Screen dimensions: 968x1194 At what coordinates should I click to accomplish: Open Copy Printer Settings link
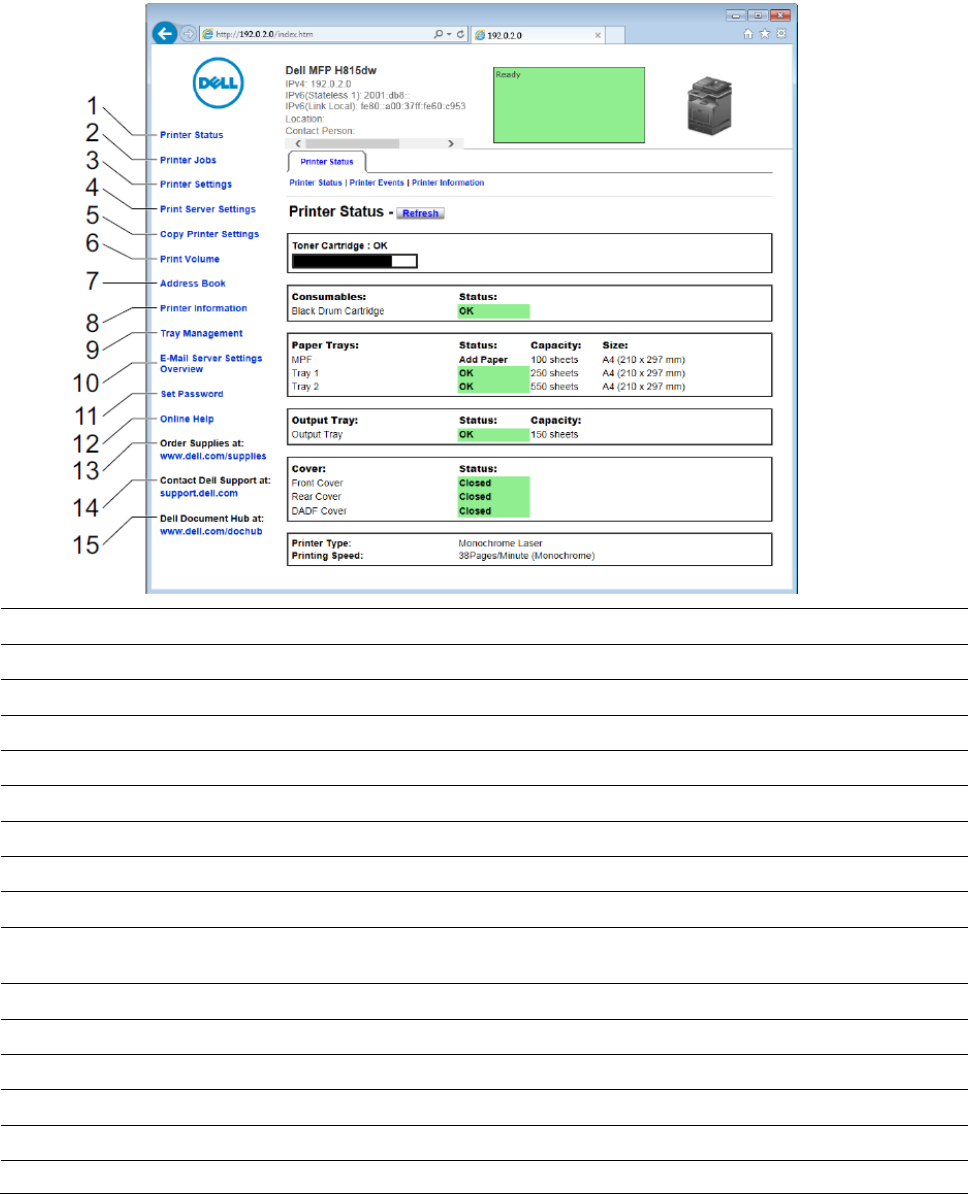pyautogui.click(x=209, y=234)
